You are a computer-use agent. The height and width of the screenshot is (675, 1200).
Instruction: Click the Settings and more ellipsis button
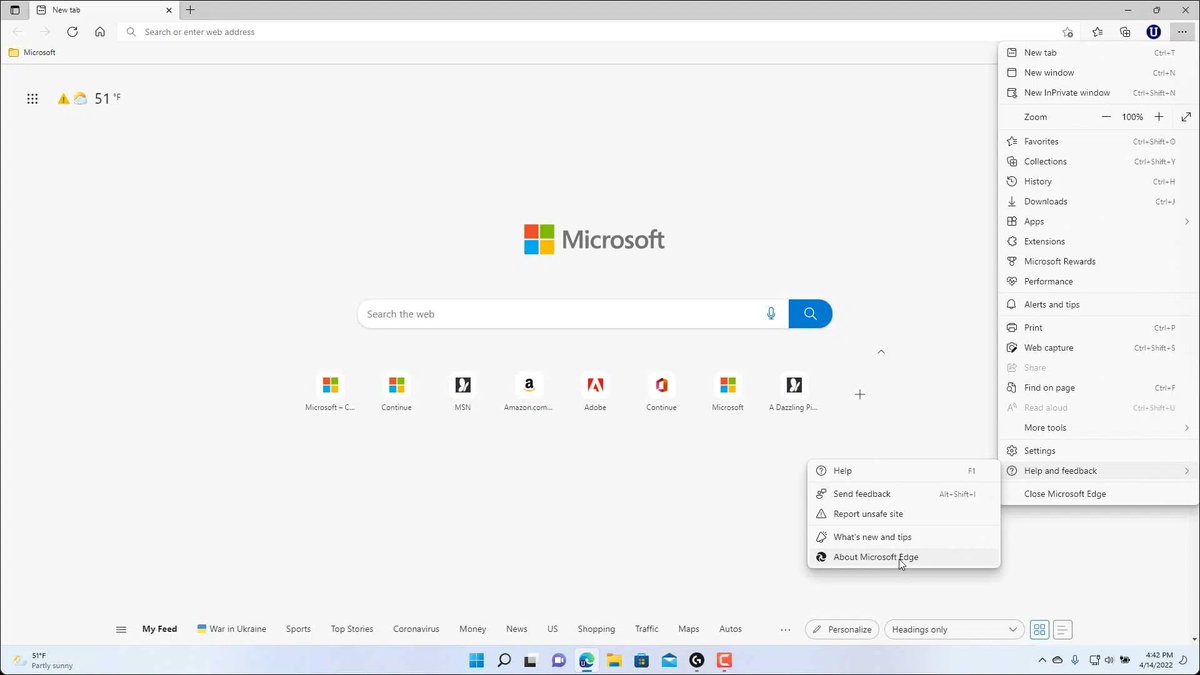click(1182, 32)
